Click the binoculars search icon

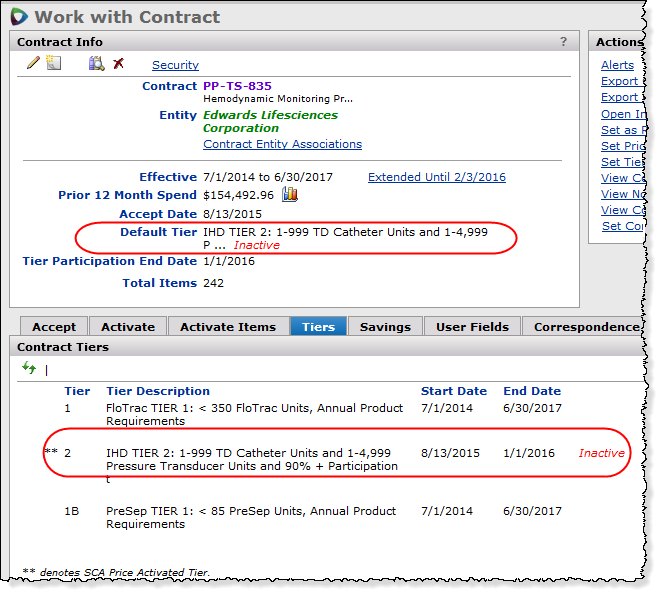pyautogui.click(x=96, y=64)
